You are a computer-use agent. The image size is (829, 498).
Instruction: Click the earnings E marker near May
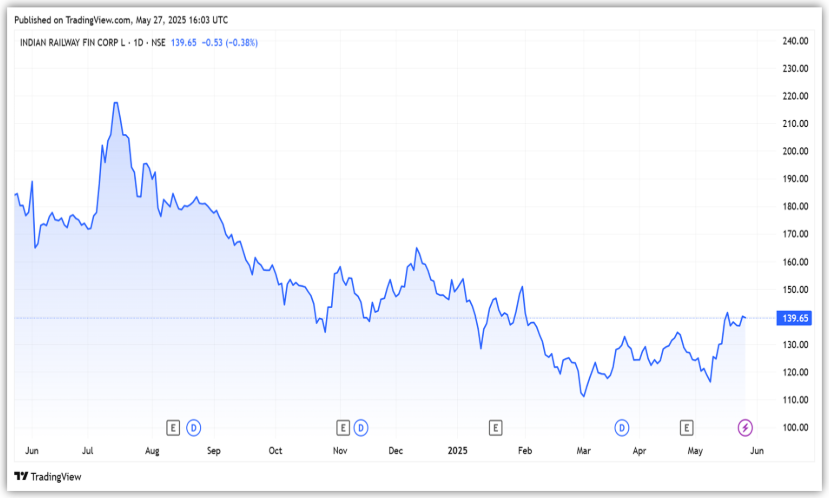coord(687,427)
